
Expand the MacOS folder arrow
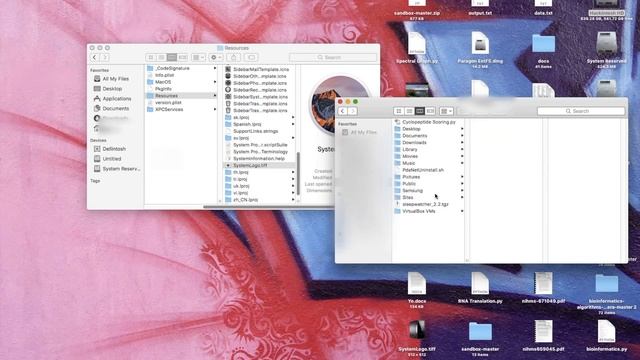point(215,82)
